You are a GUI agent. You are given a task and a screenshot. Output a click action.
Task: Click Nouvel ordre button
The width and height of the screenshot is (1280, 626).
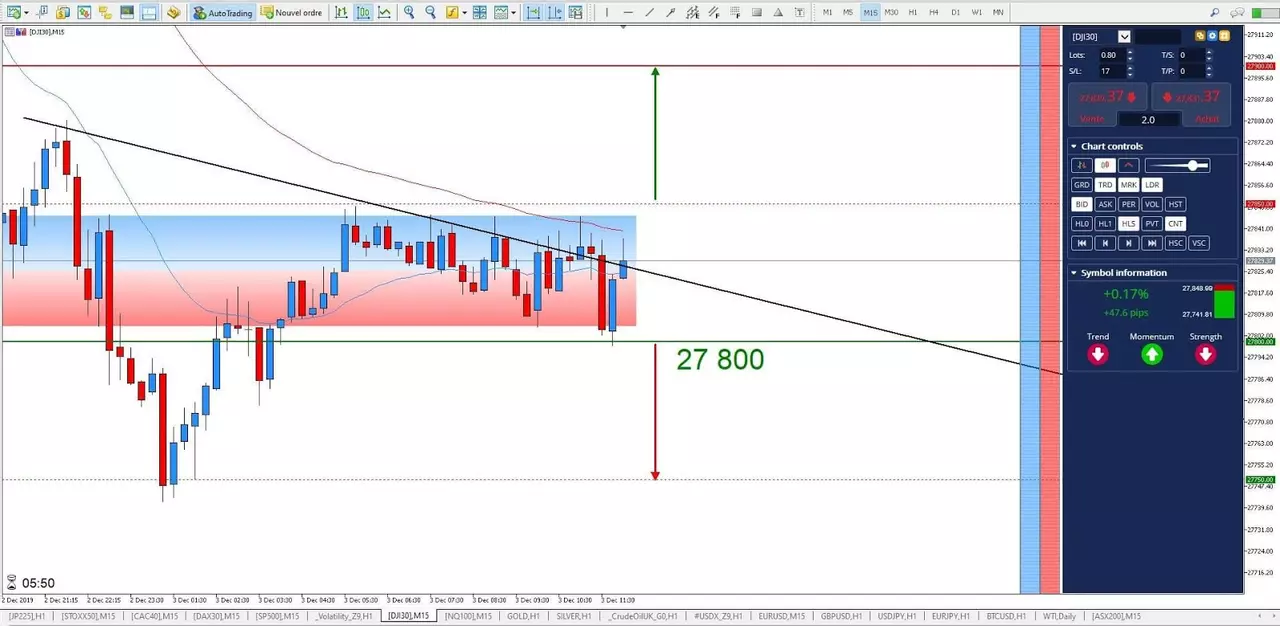tap(292, 13)
